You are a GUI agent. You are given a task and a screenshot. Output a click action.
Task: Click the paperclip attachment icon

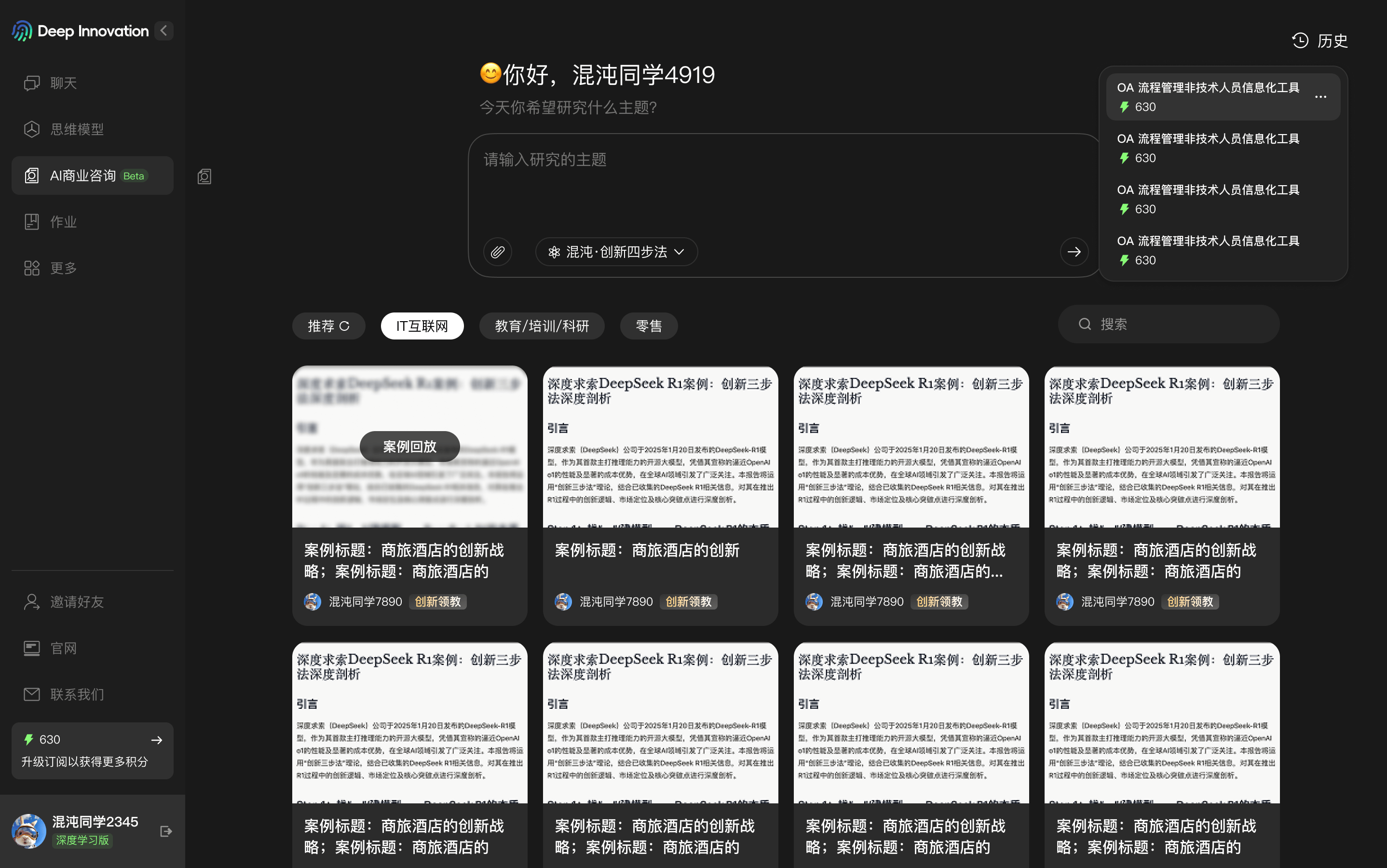[497, 251]
